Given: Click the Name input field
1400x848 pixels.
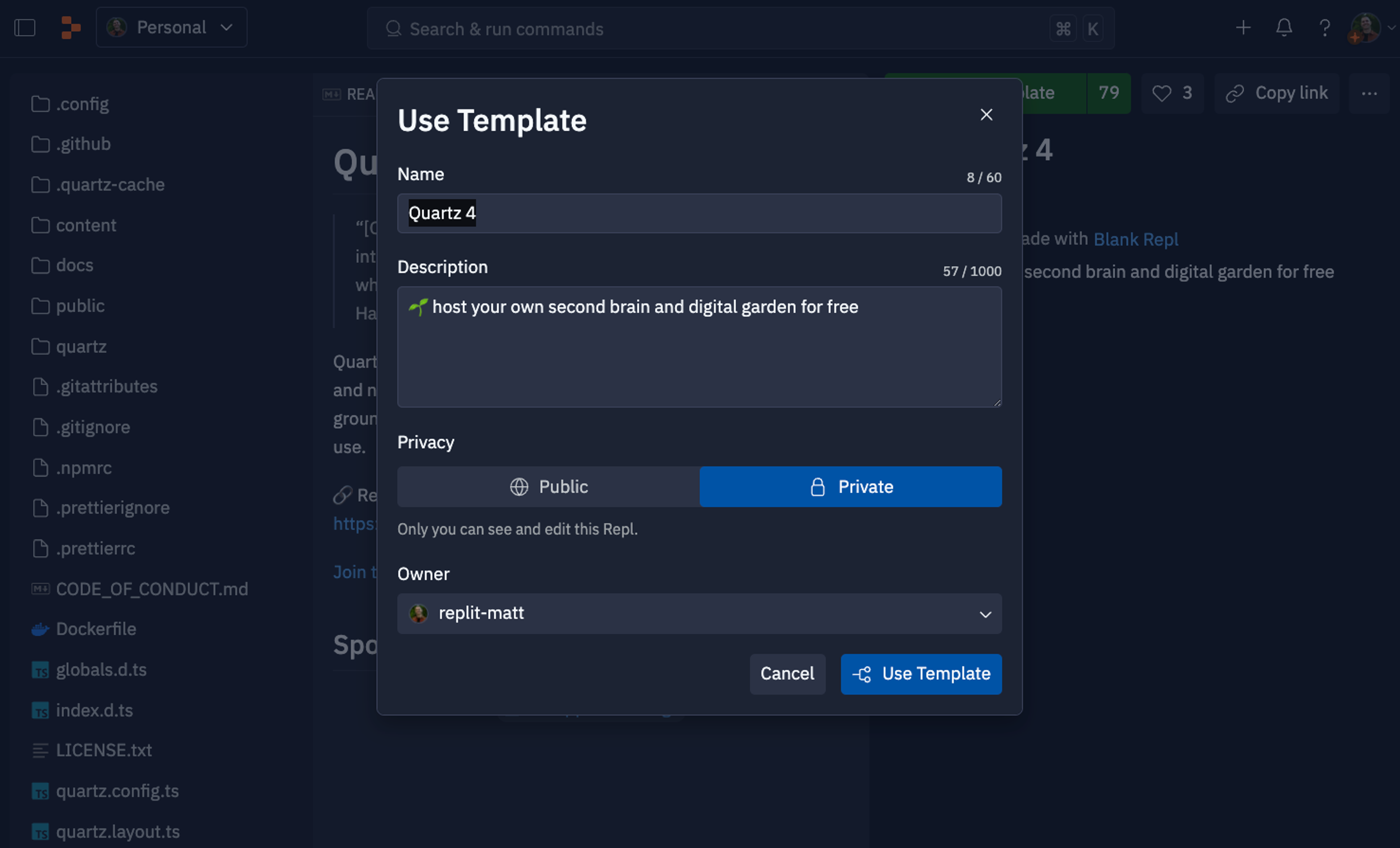Looking at the screenshot, I should coord(699,214).
